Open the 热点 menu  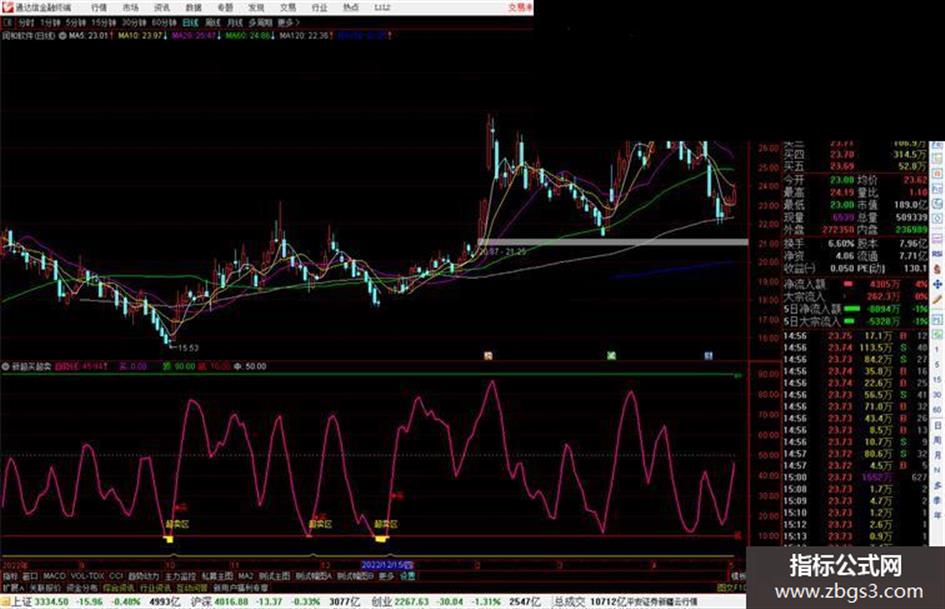coord(351,8)
